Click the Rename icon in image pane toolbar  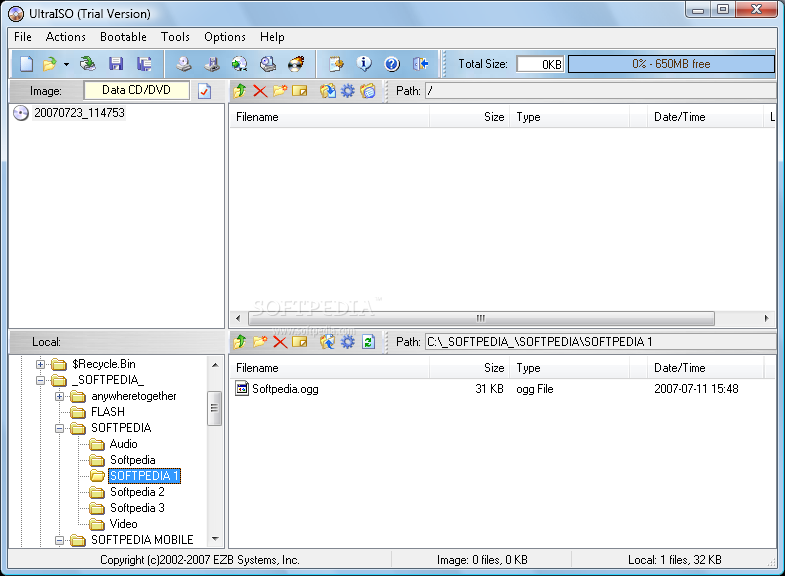coord(300,91)
